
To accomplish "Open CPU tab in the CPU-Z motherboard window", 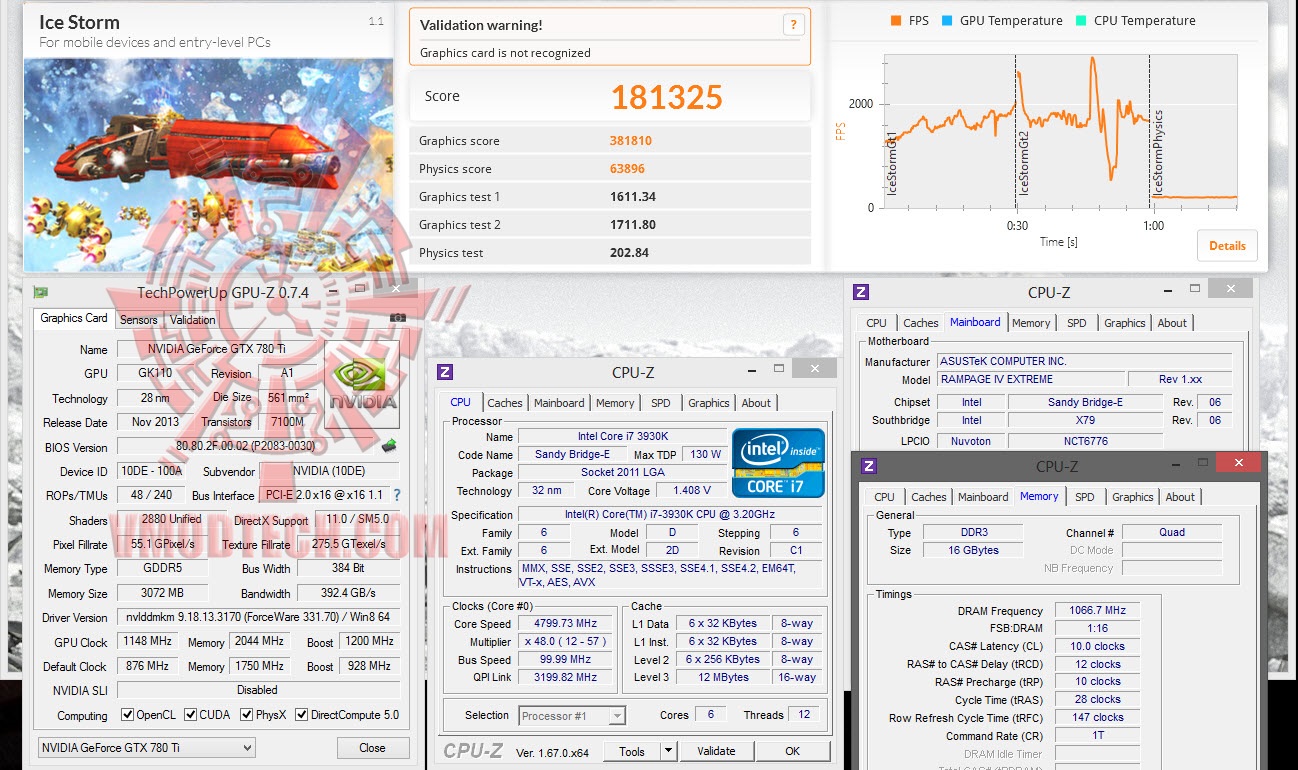I will pos(876,323).
